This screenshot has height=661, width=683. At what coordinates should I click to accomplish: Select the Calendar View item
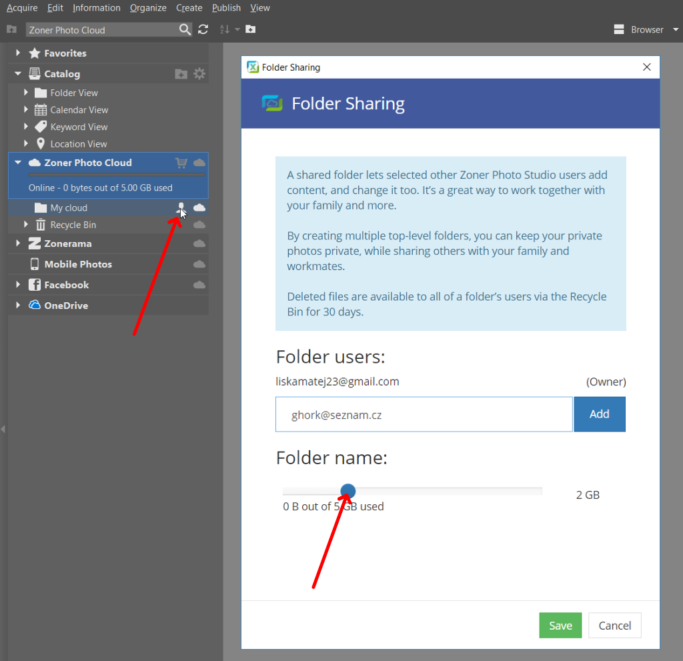(x=79, y=110)
